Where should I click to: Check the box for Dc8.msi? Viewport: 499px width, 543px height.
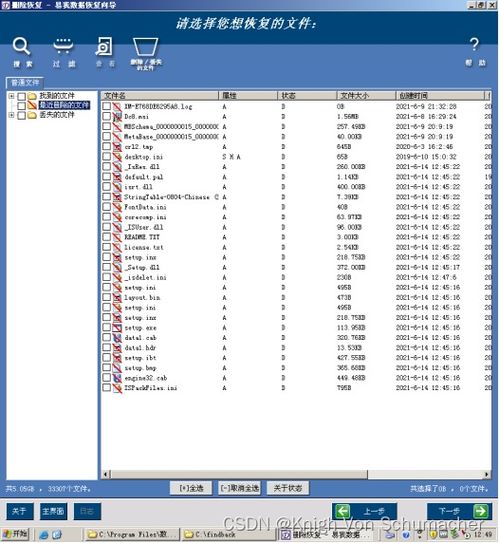click(107, 116)
